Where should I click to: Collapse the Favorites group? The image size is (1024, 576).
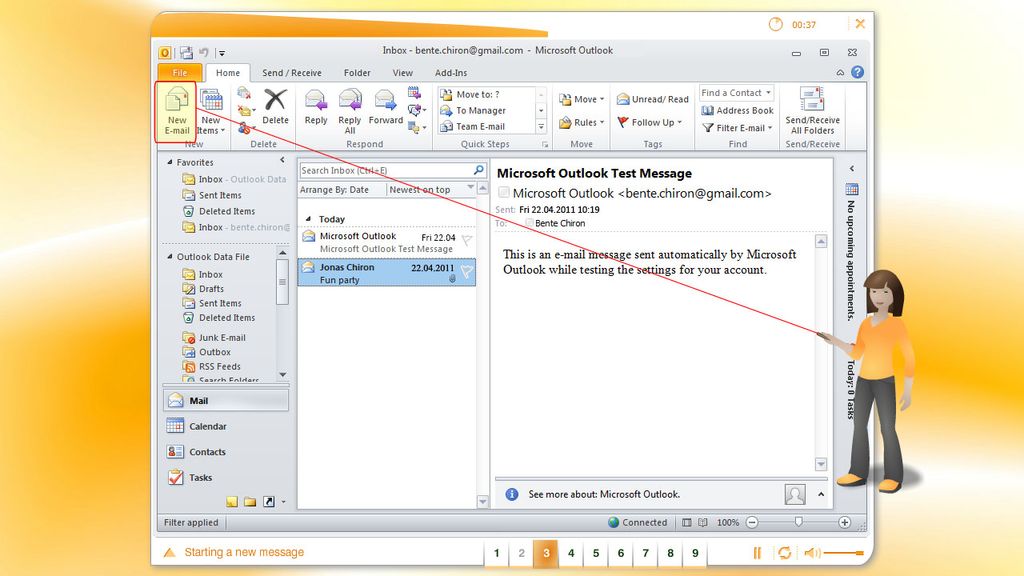click(170, 162)
